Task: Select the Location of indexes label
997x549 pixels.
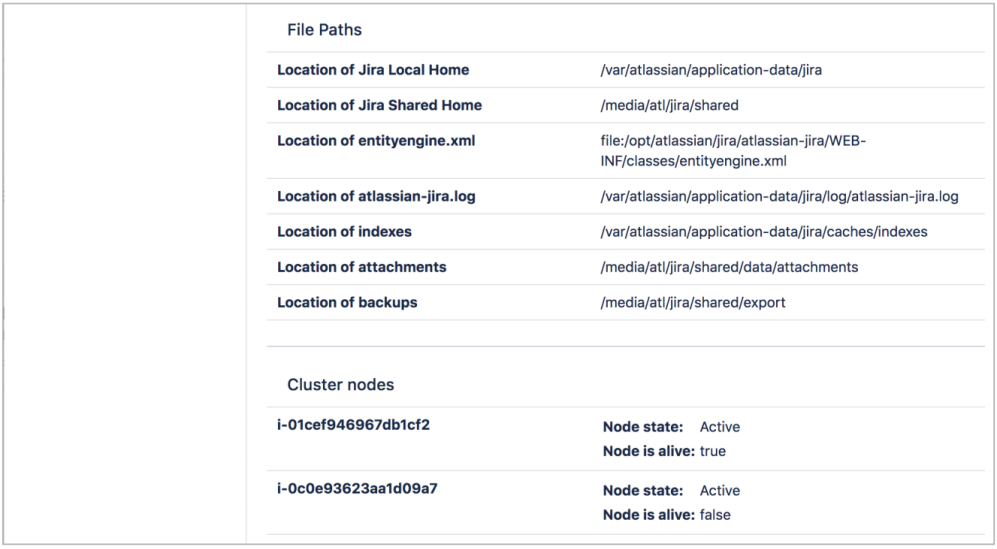Action: coord(344,232)
